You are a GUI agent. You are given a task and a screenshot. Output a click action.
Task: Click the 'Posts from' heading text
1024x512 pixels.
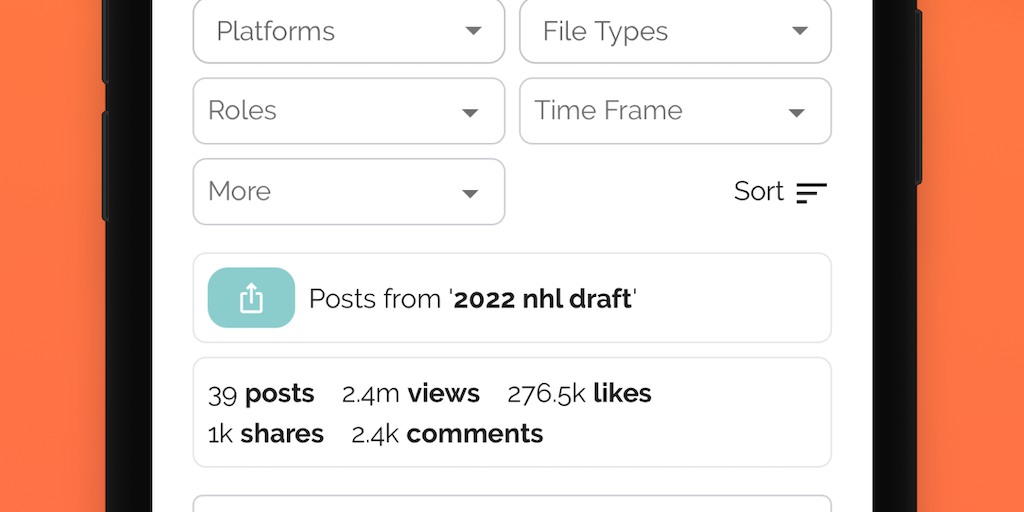(x=374, y=299)
